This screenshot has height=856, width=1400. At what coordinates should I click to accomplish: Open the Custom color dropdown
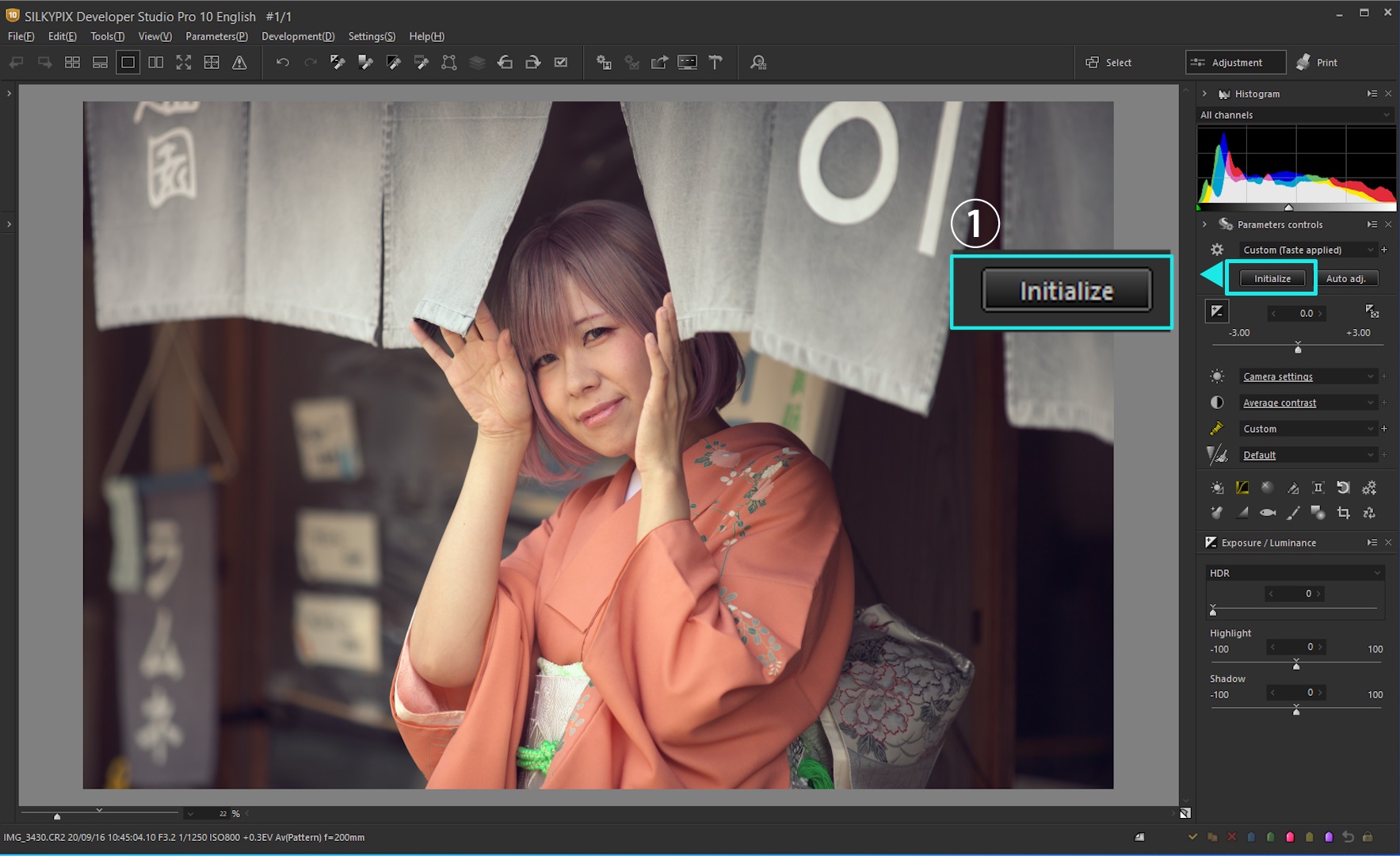coord(1308,429)
